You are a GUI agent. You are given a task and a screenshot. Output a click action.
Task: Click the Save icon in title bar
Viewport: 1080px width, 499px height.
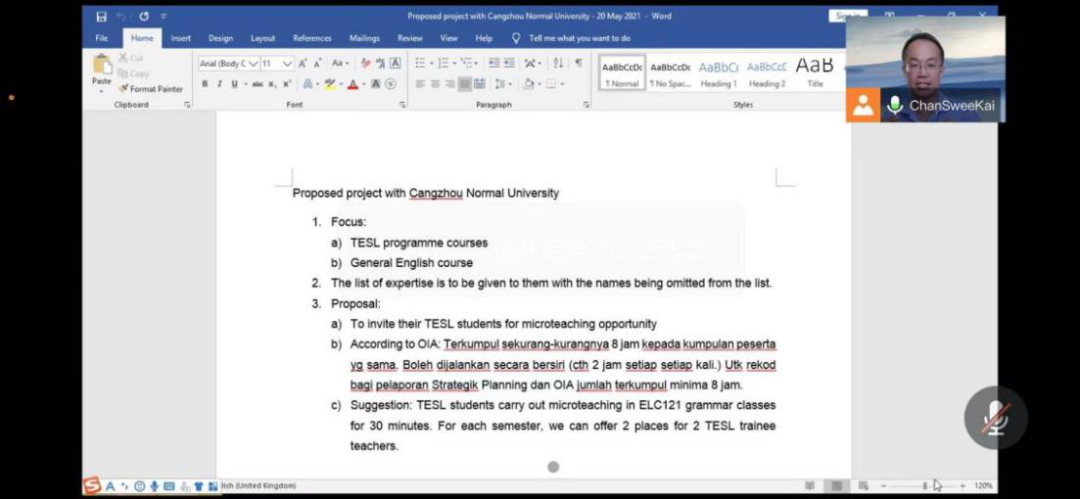pyautogui.click(x=101, y=16)
